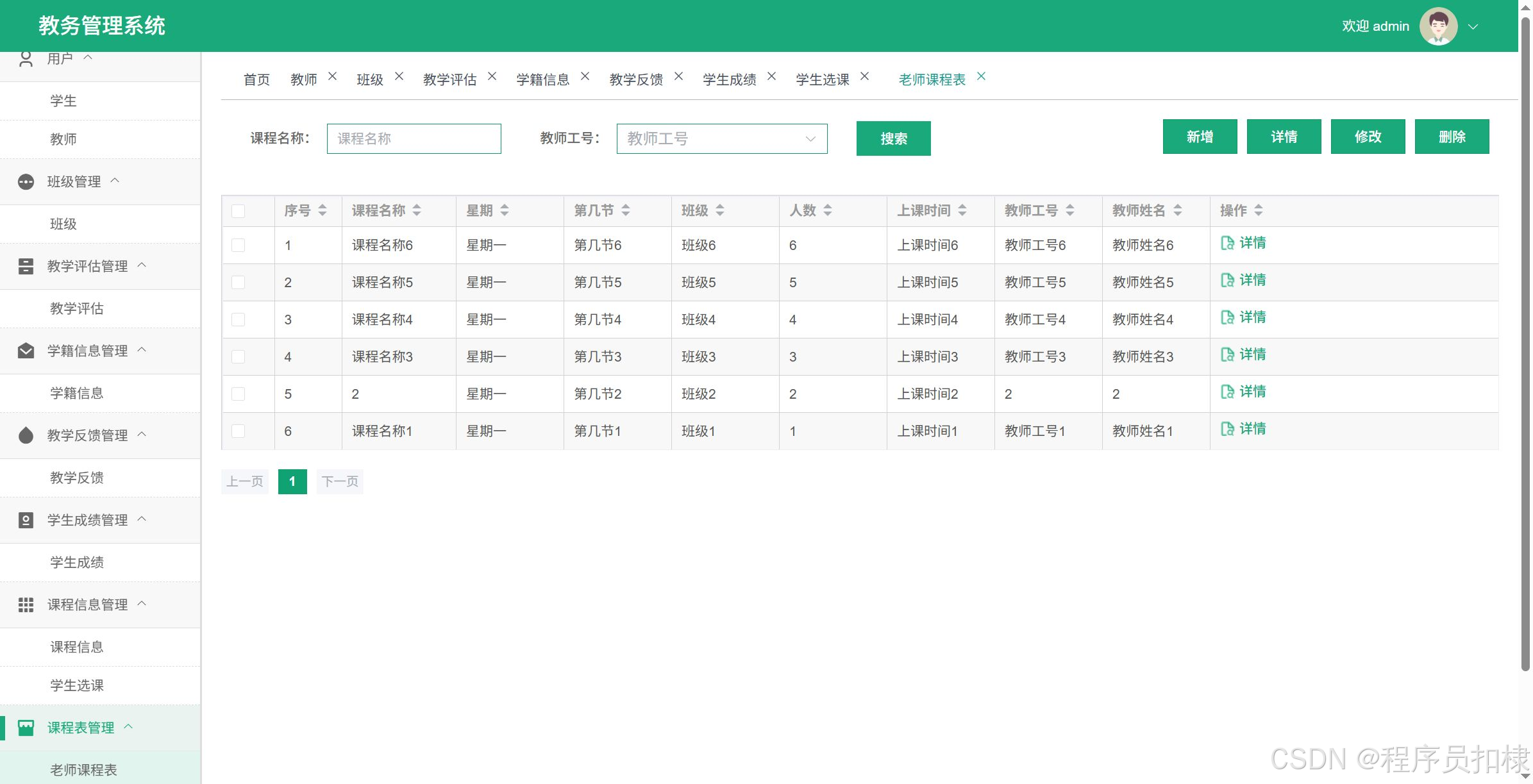Screen dimensions: 1533x784
Task: Click the 序号 column sort arrows
Action: click(323, 210)
